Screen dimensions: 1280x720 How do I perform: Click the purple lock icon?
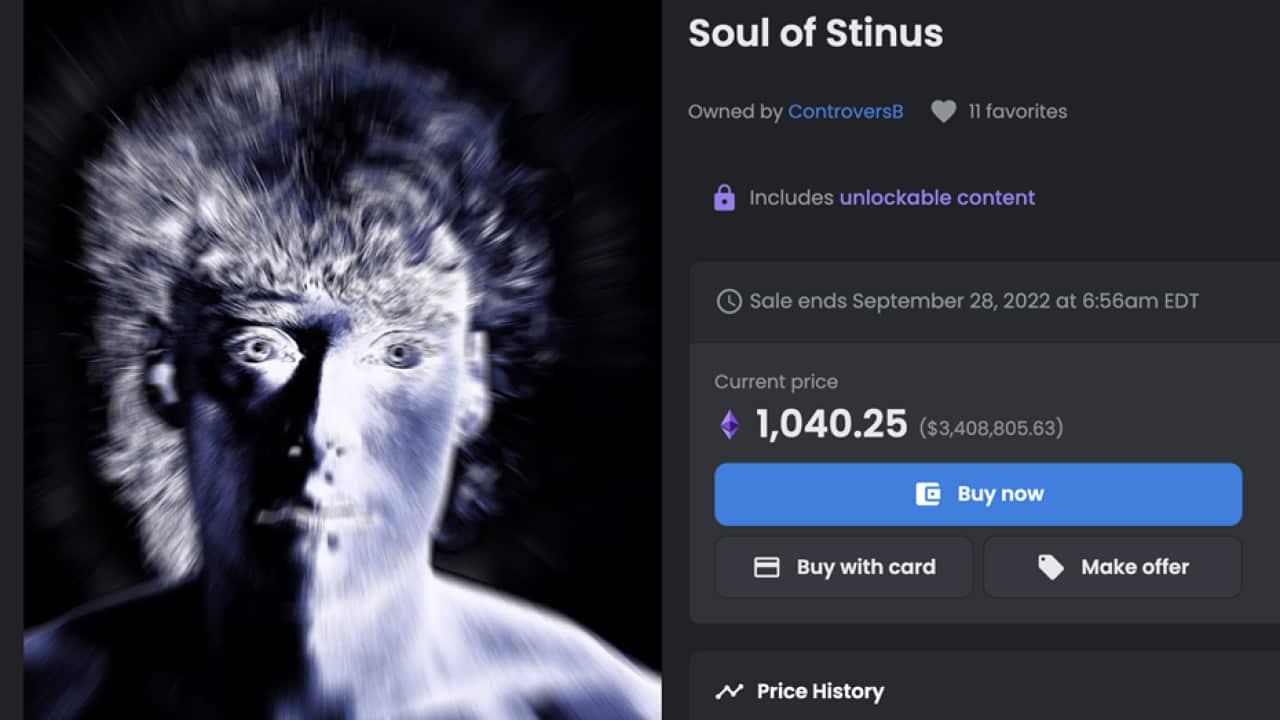point(724,198)
